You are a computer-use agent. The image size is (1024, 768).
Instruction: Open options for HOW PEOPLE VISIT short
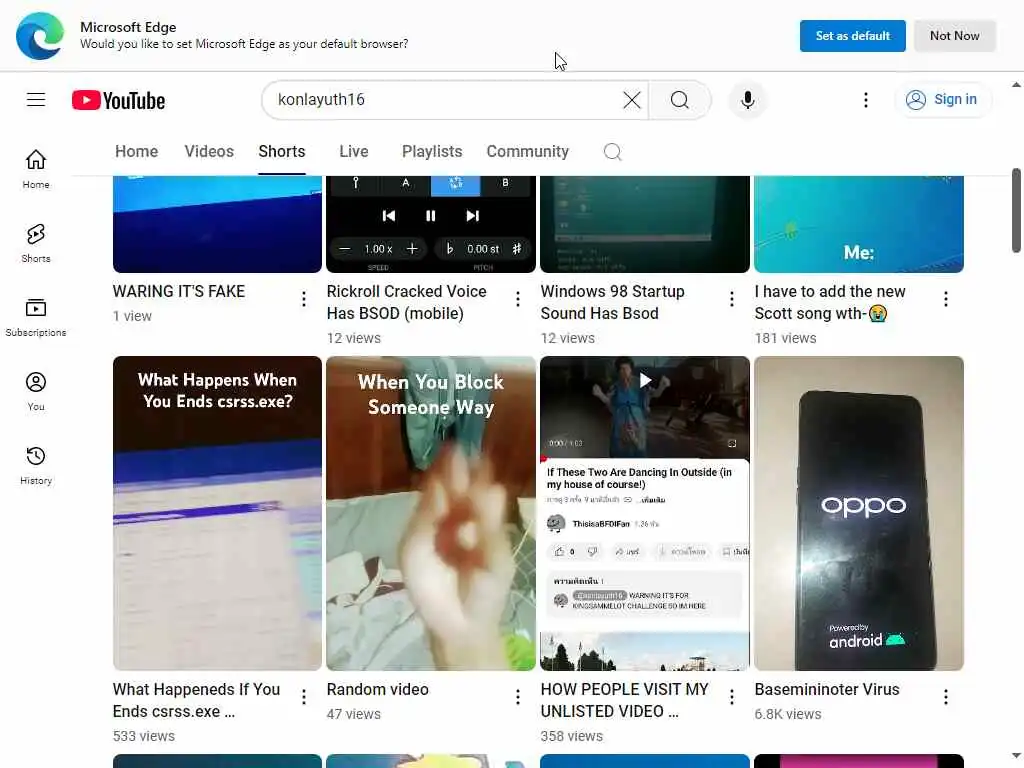pyautogui.click(x=732, y=697)
